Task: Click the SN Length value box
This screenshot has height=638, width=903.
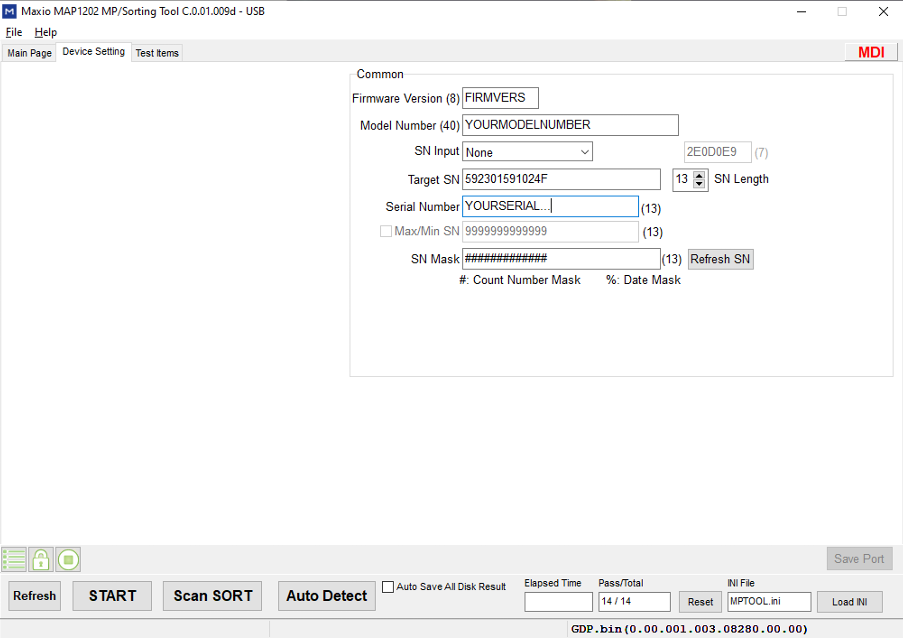Action: point(683,179)
